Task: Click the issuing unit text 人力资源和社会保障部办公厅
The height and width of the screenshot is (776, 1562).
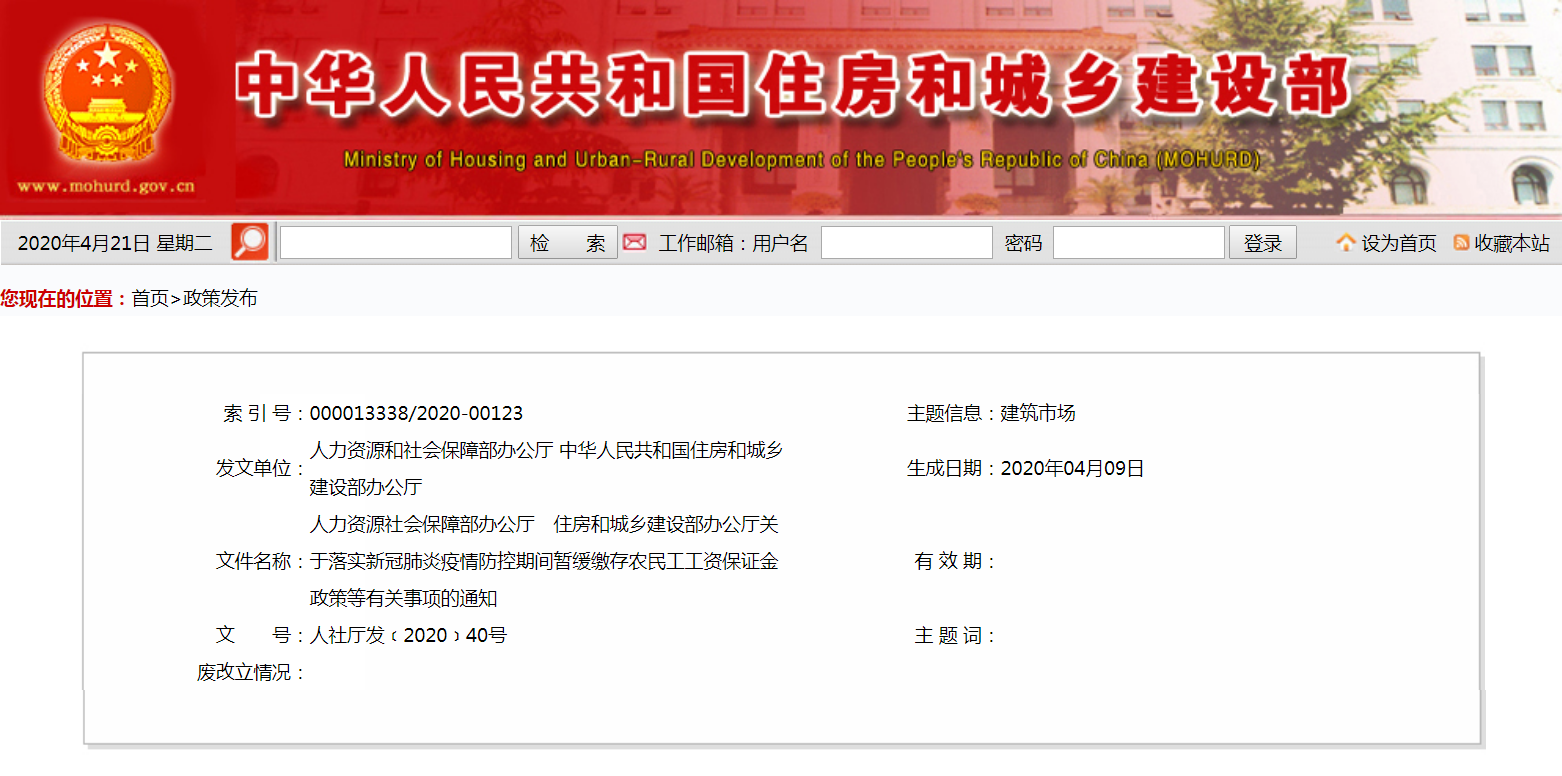Action: tap(431, 450)
